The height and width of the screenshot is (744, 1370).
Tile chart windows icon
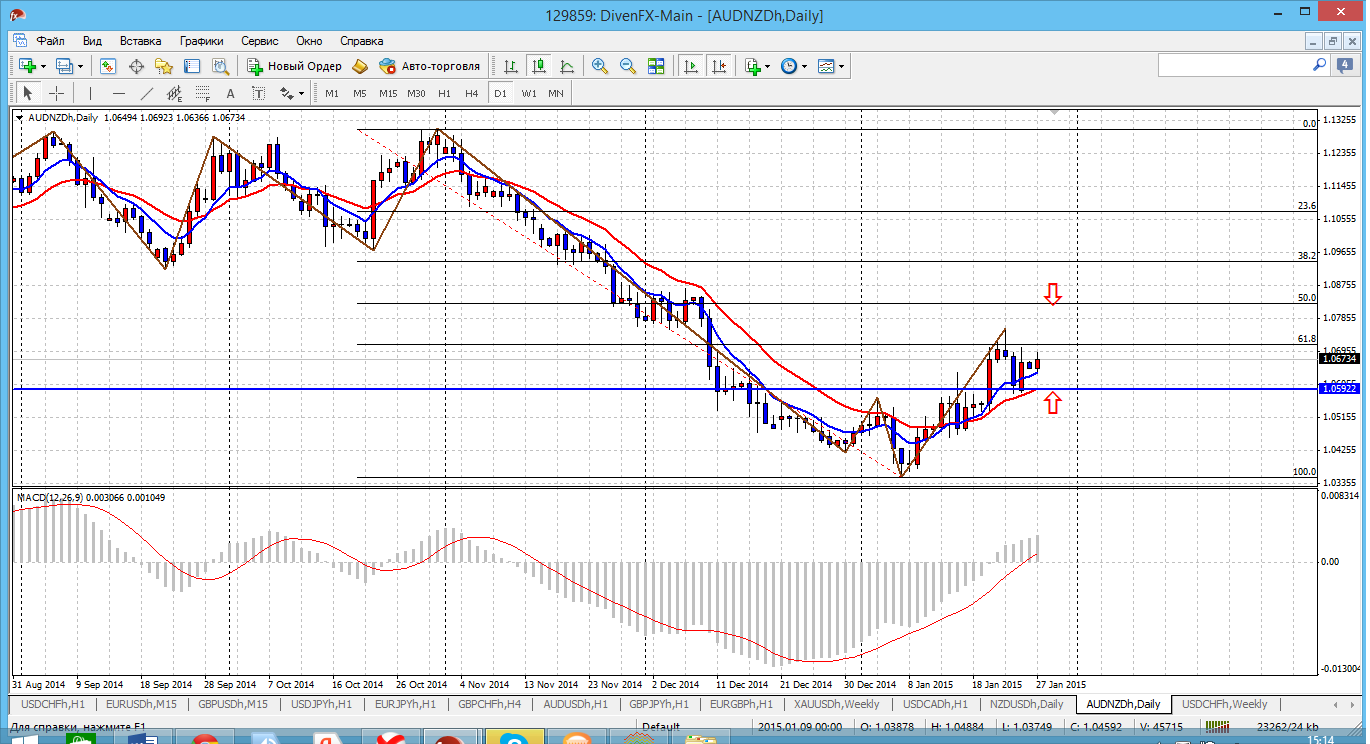(656, 66)
